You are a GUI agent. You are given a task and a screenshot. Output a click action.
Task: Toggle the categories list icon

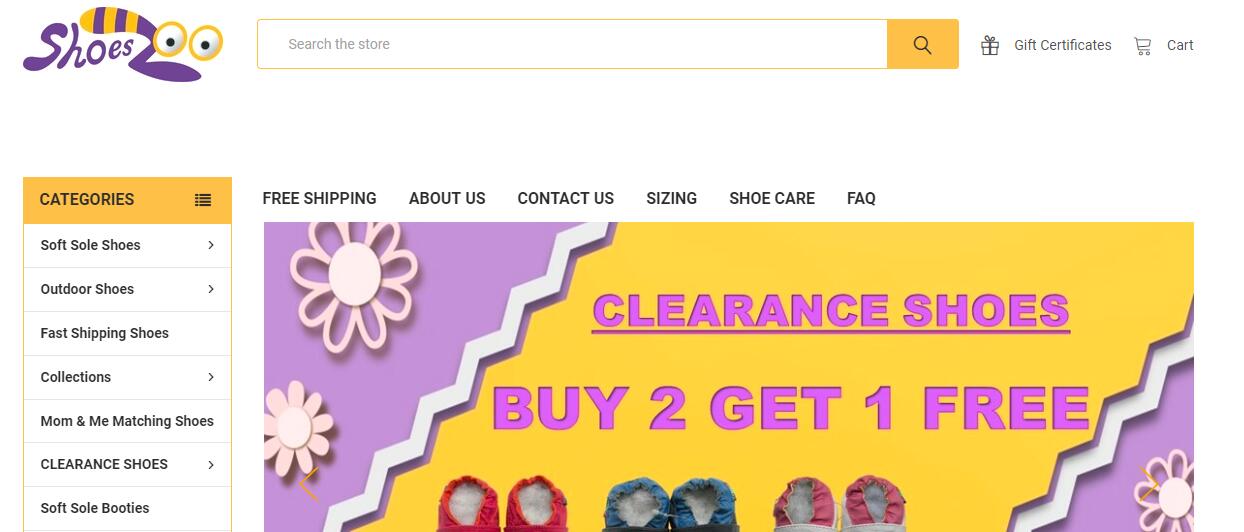tap(203, 199)
